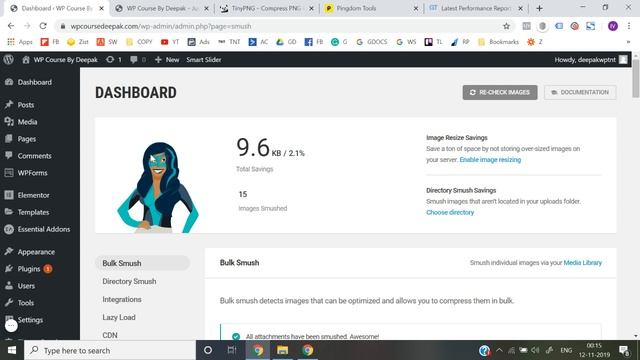Switch to the TinyPNG browser tab
This screenshot has height=360, width=640.
point(266,8)
